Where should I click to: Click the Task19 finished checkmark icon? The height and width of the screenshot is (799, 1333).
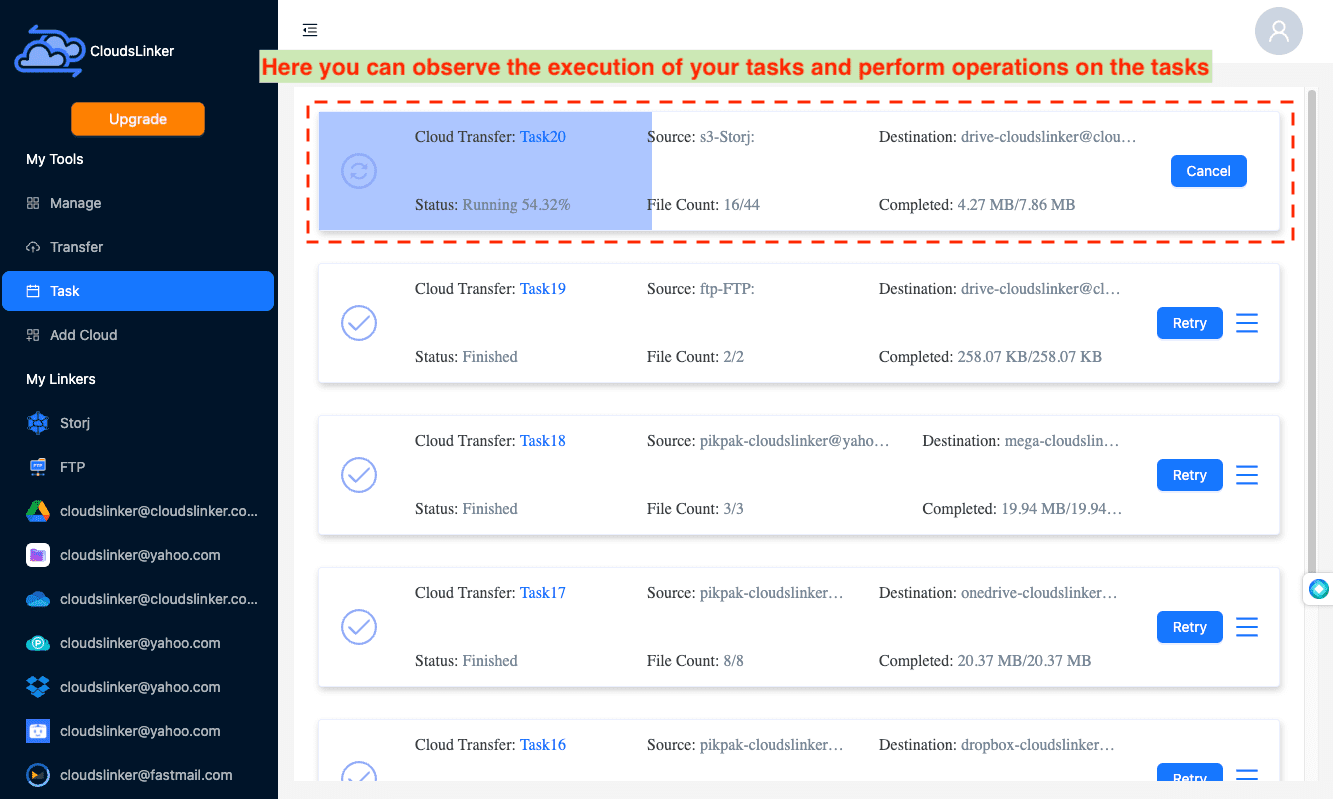tap(359, 323)
